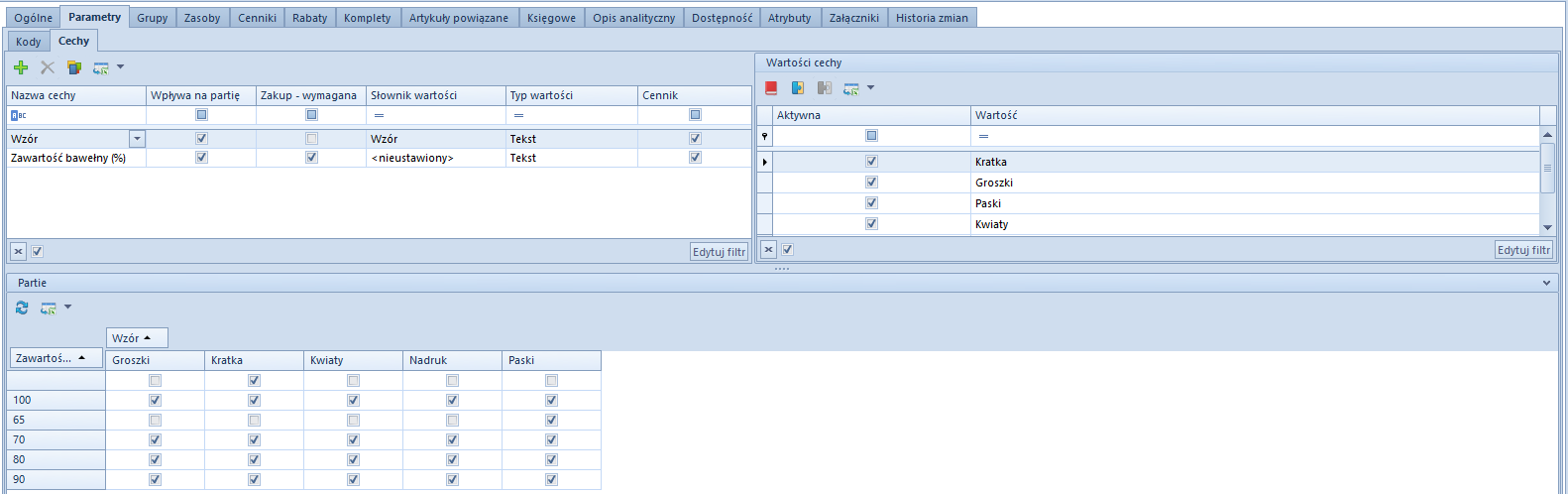Click the grey X delete-feature icon
The width and height of the screenshot is (1568, 494).
[48, 67]
